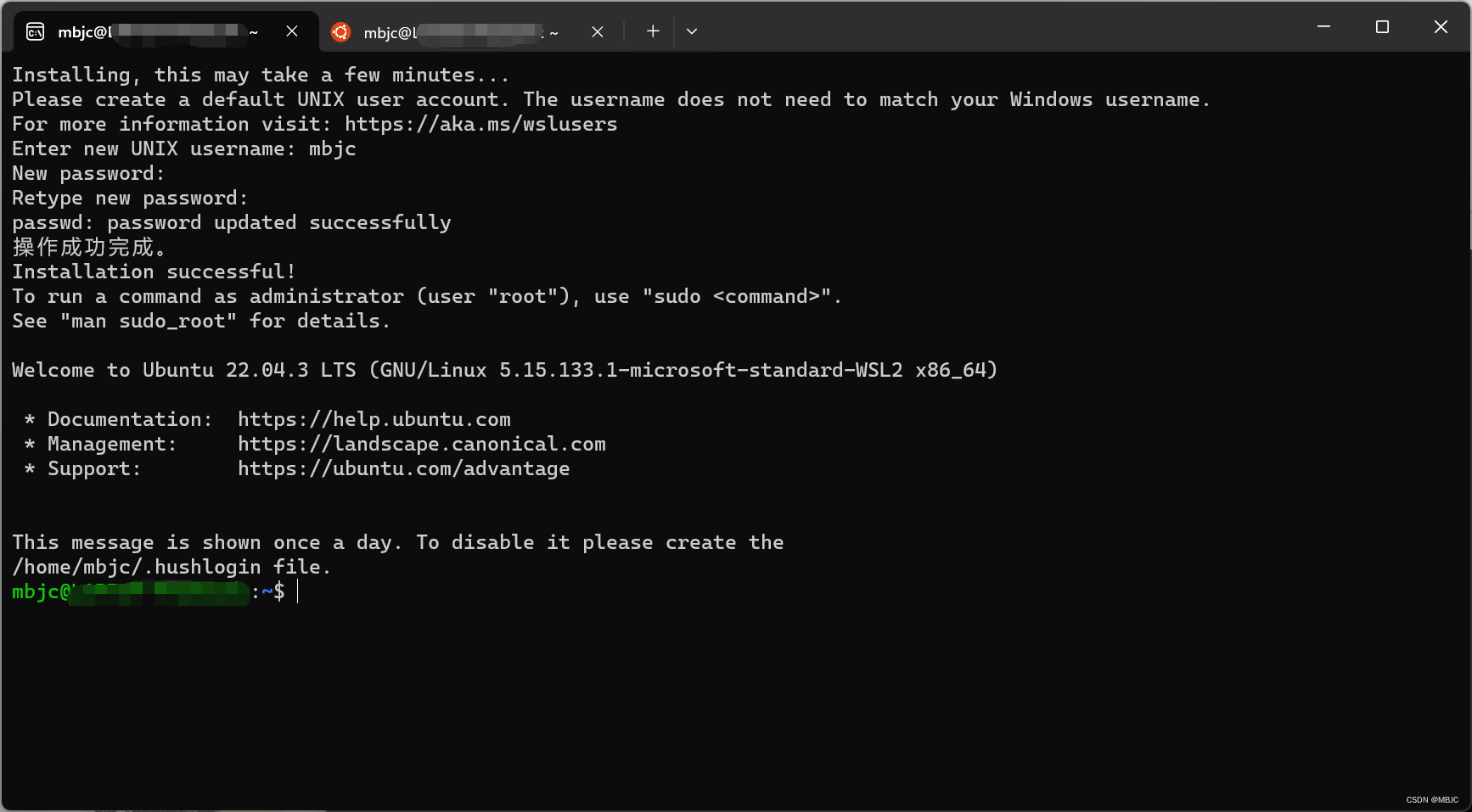Click the Ubuntu logo icon on second tab

point(340,32)
